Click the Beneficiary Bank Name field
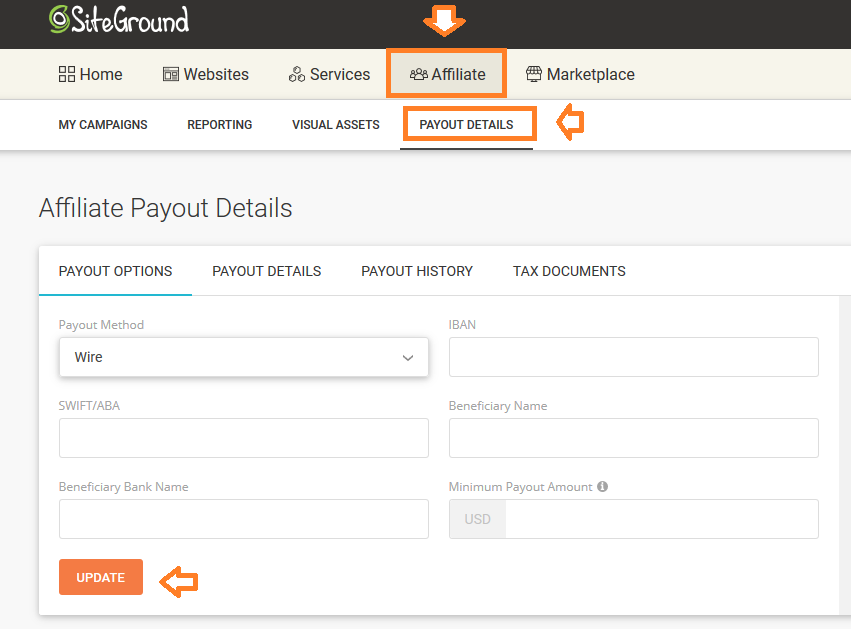This screenshot has width=851, height=629. pyautogui.click(x=244, y=519)
